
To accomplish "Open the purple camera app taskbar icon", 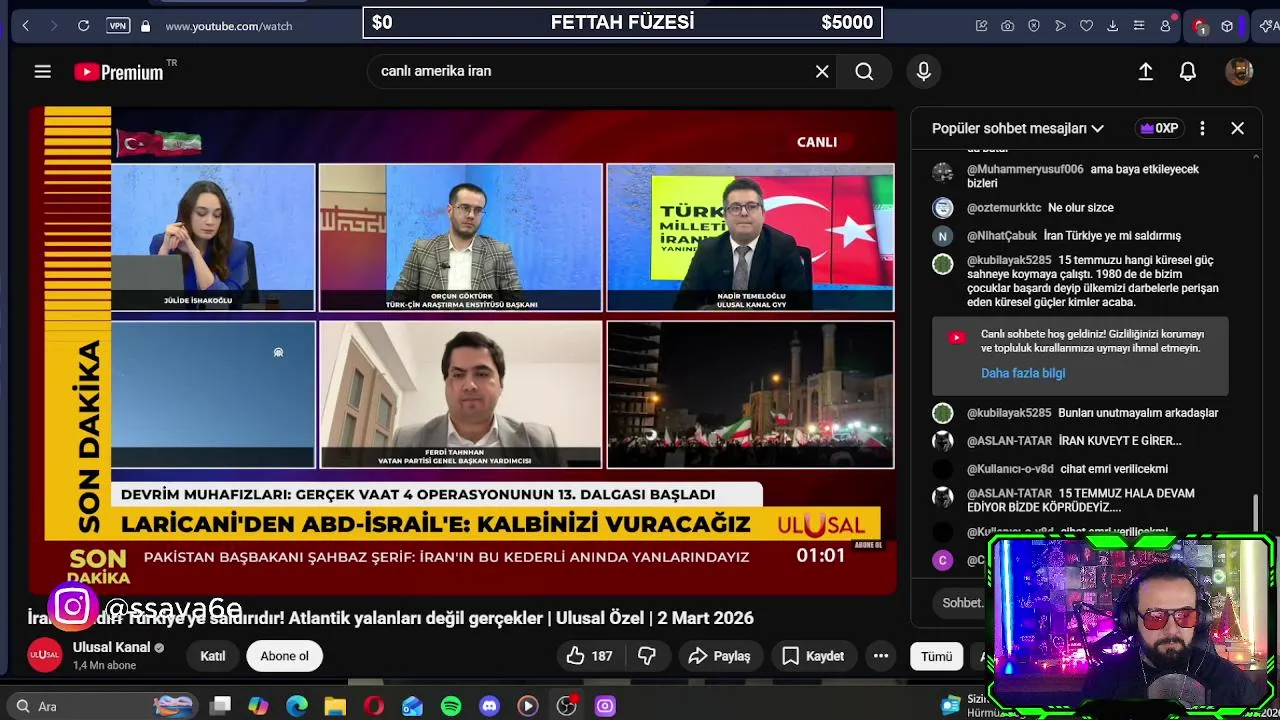I will coord(605,706).
